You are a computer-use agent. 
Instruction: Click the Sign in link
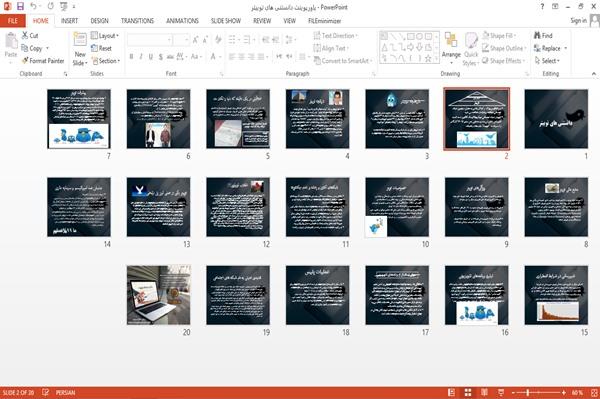[x=578, y=21]
